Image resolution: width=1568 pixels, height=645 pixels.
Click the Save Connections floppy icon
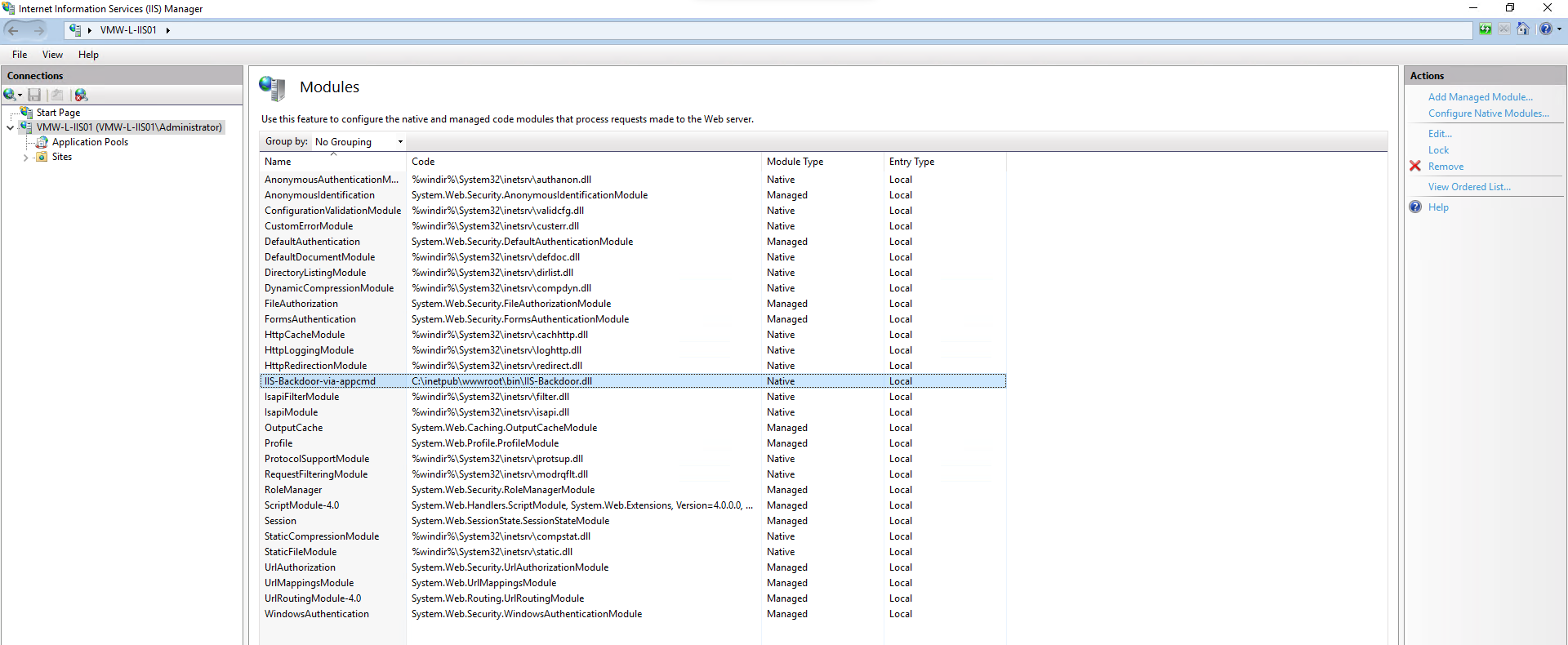coord(34,95)
